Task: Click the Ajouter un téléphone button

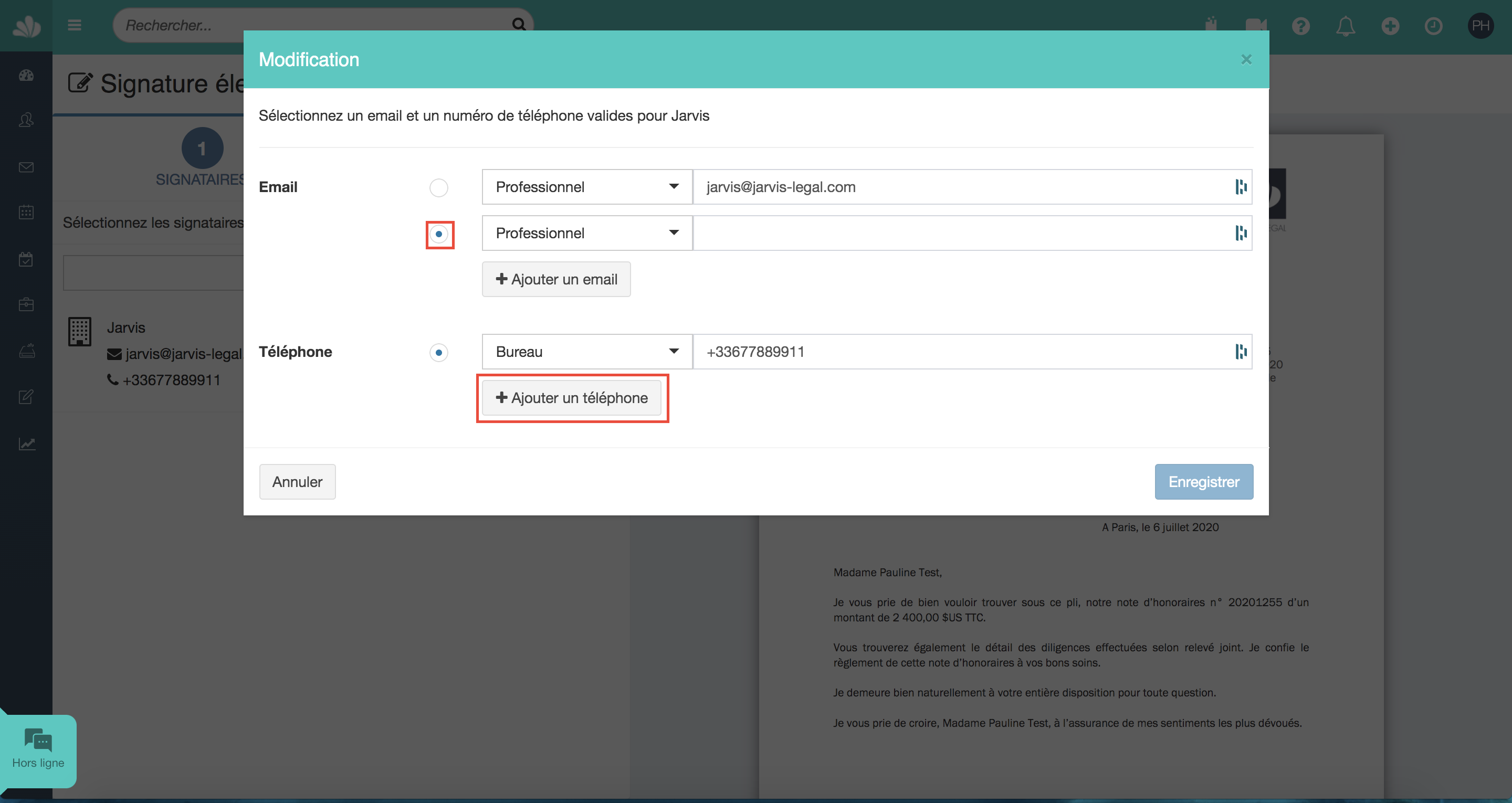Action: [572, 398]
